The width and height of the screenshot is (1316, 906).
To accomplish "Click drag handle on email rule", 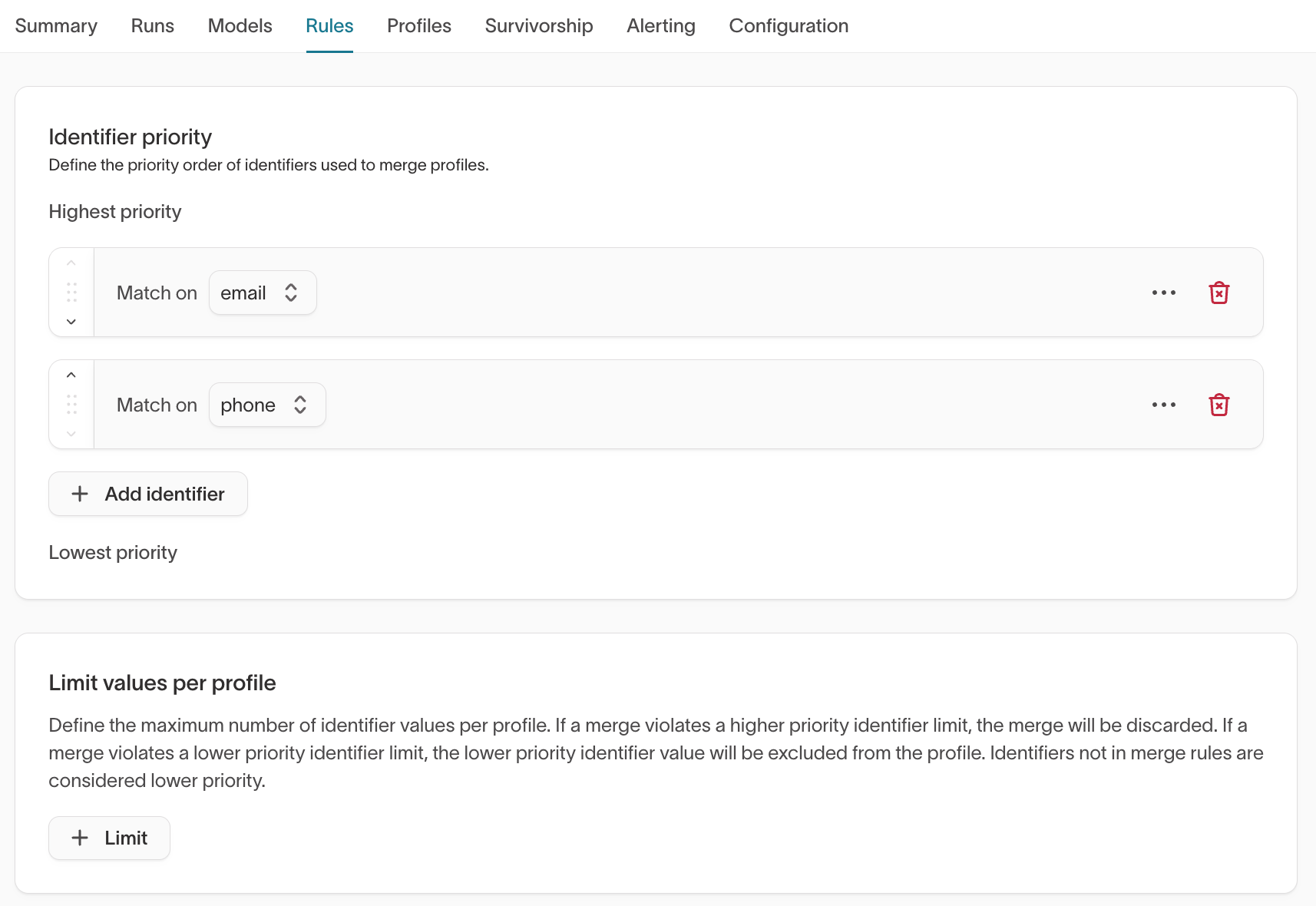I will tap(71, 293).
